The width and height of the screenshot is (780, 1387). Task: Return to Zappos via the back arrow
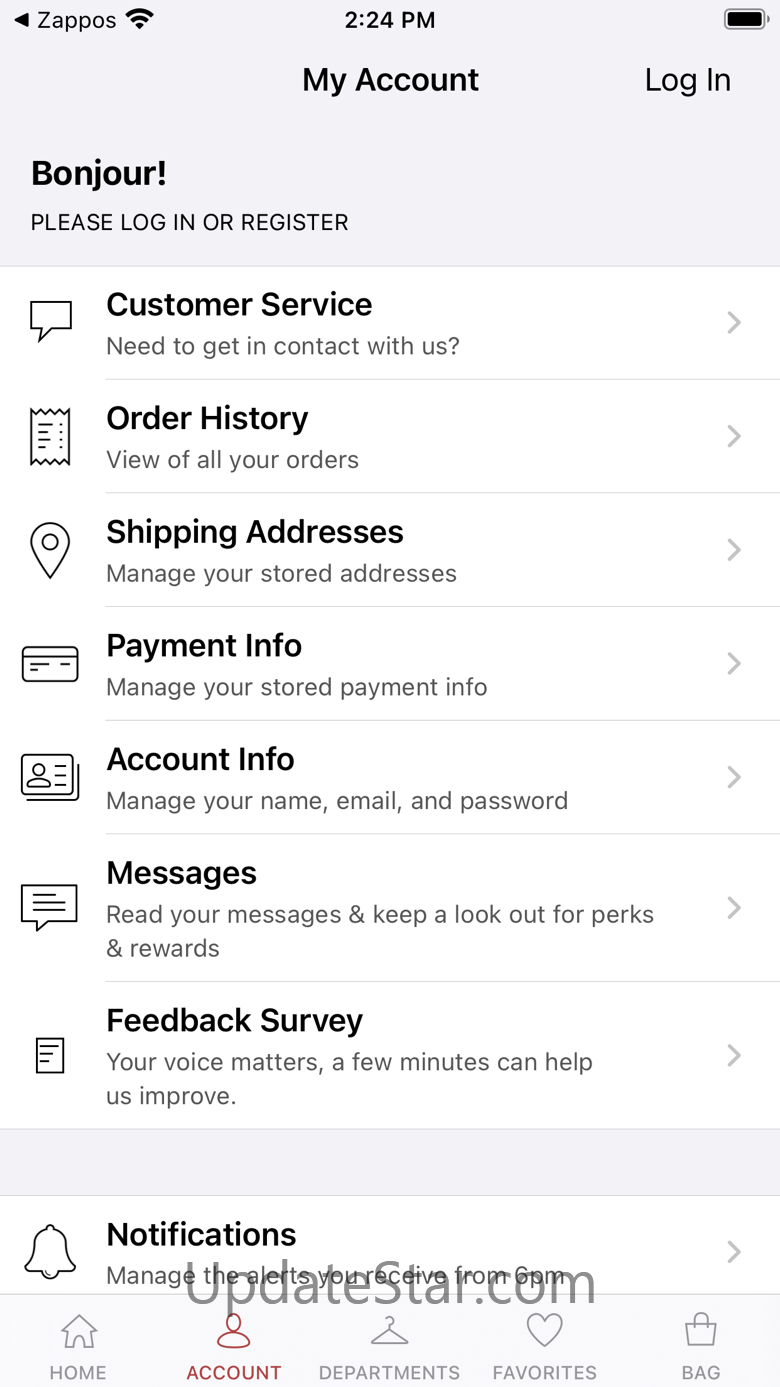(65, 20)
